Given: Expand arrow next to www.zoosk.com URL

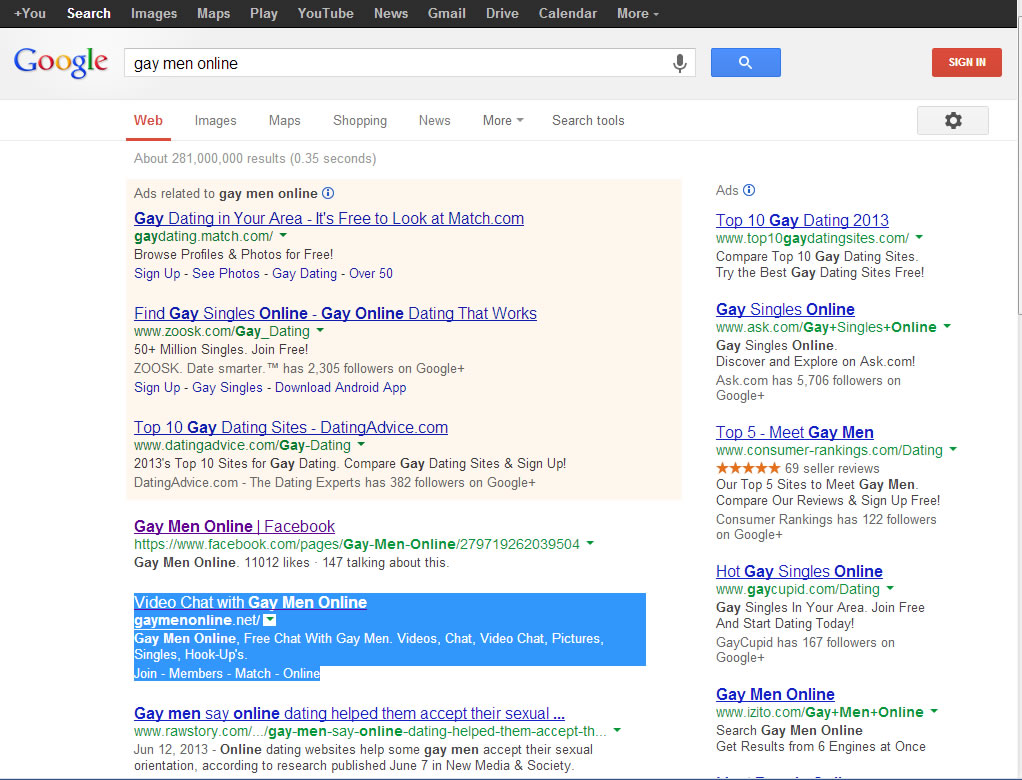Looking at the screenshot, I should pos(320,331).
